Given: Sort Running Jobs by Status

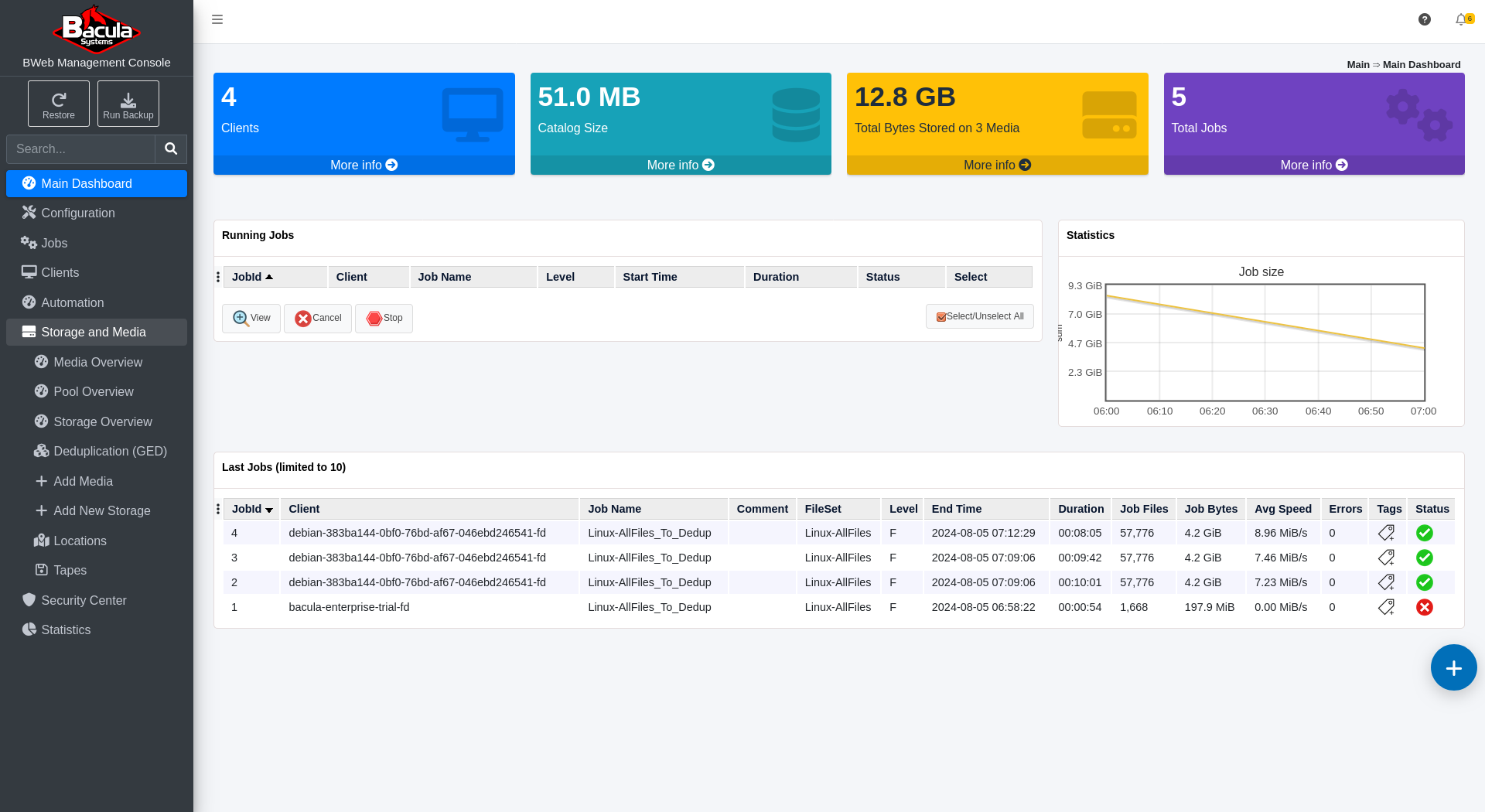Looking at the screenshot, I should (x=901, y=277).
